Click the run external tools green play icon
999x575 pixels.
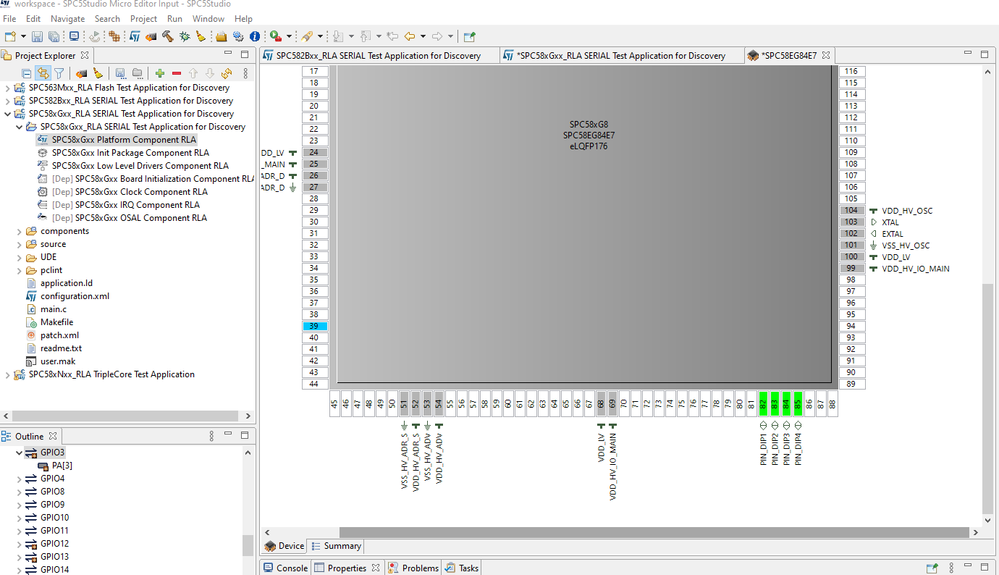[275, 37]
